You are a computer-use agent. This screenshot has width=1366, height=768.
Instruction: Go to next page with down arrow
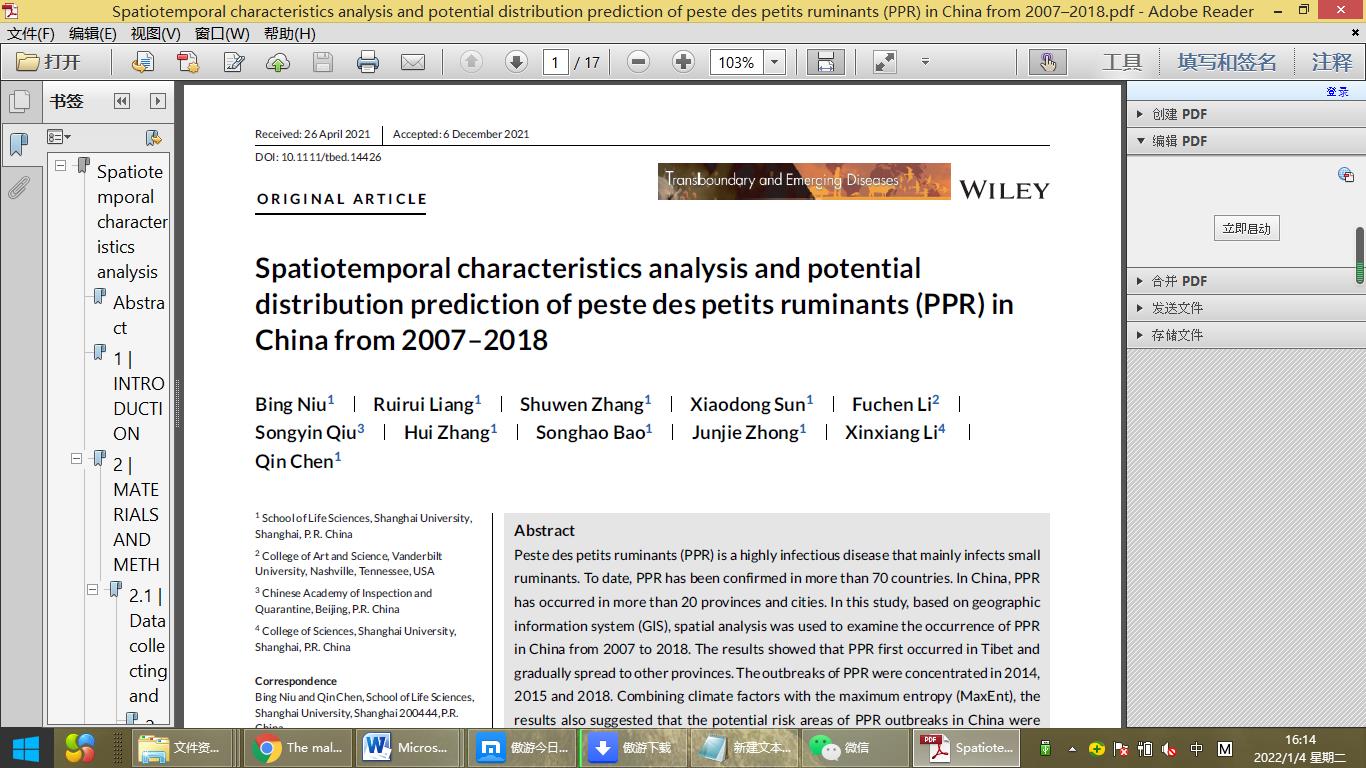click(516, 62)
